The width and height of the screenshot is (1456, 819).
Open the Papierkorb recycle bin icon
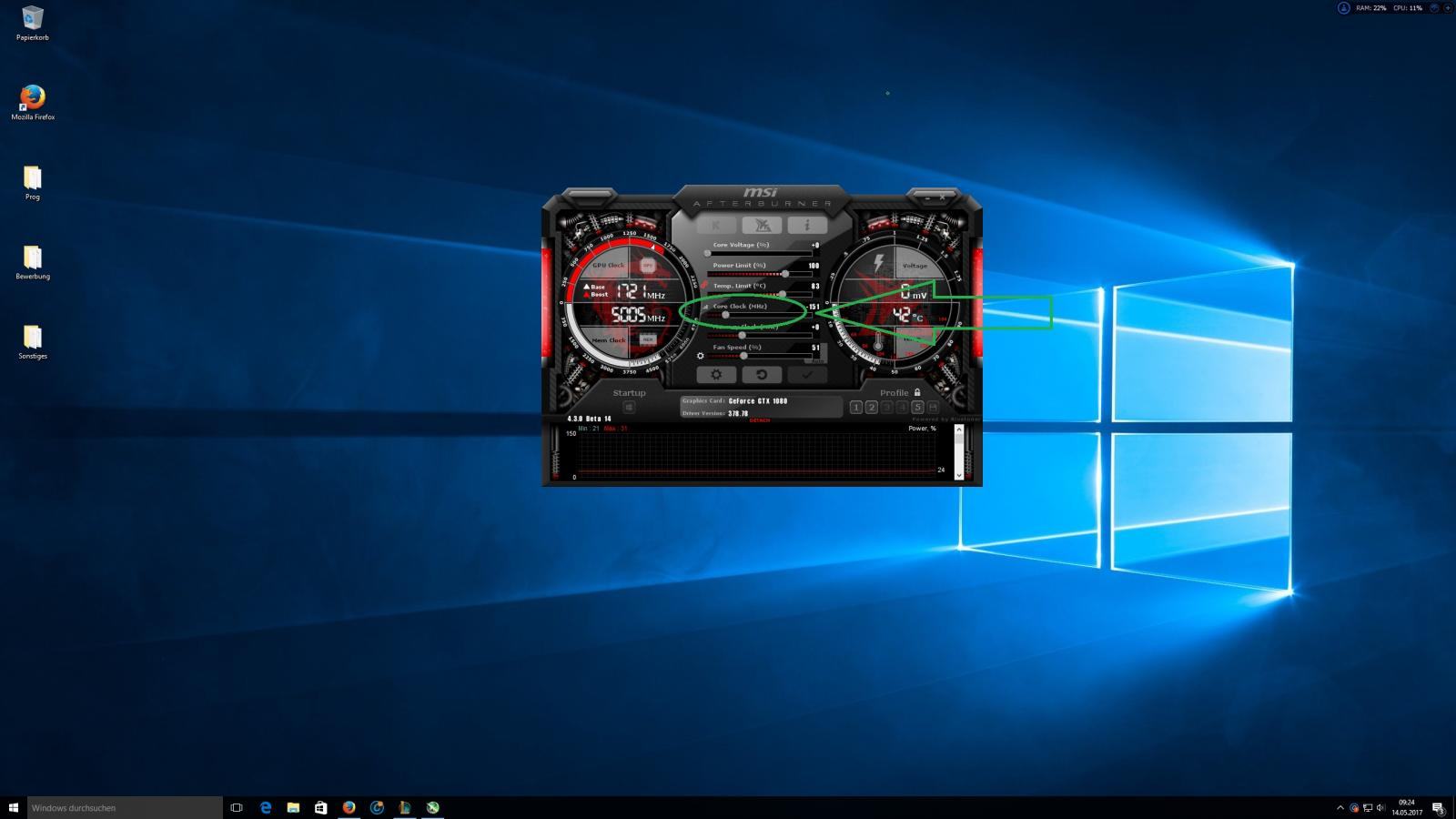33,23
